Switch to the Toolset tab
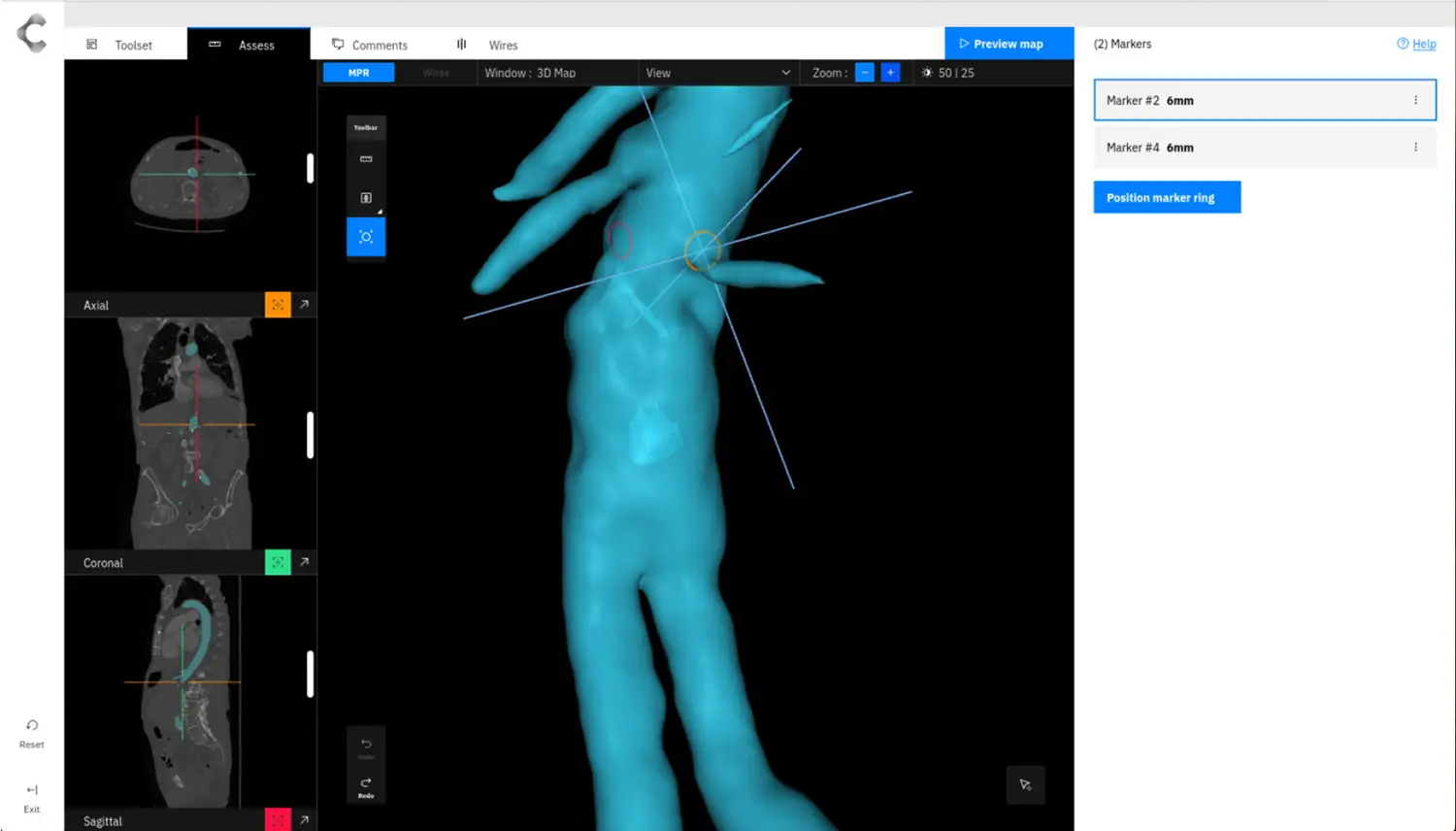 (x=125, y=45)
